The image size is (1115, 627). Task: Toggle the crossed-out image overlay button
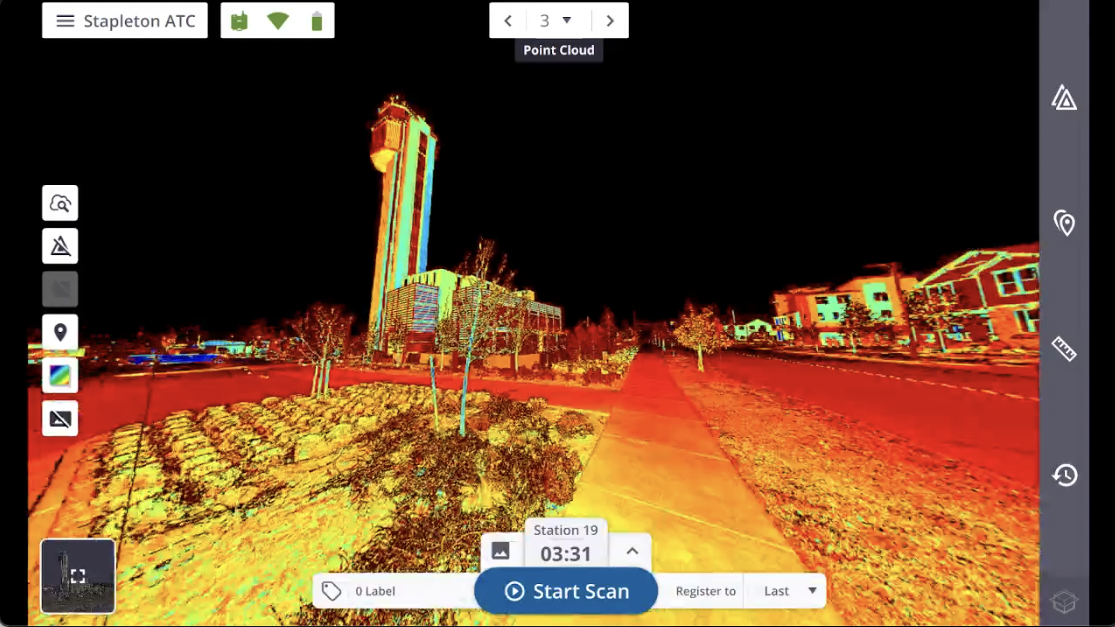pyautogui.click(x=60, y=419)
